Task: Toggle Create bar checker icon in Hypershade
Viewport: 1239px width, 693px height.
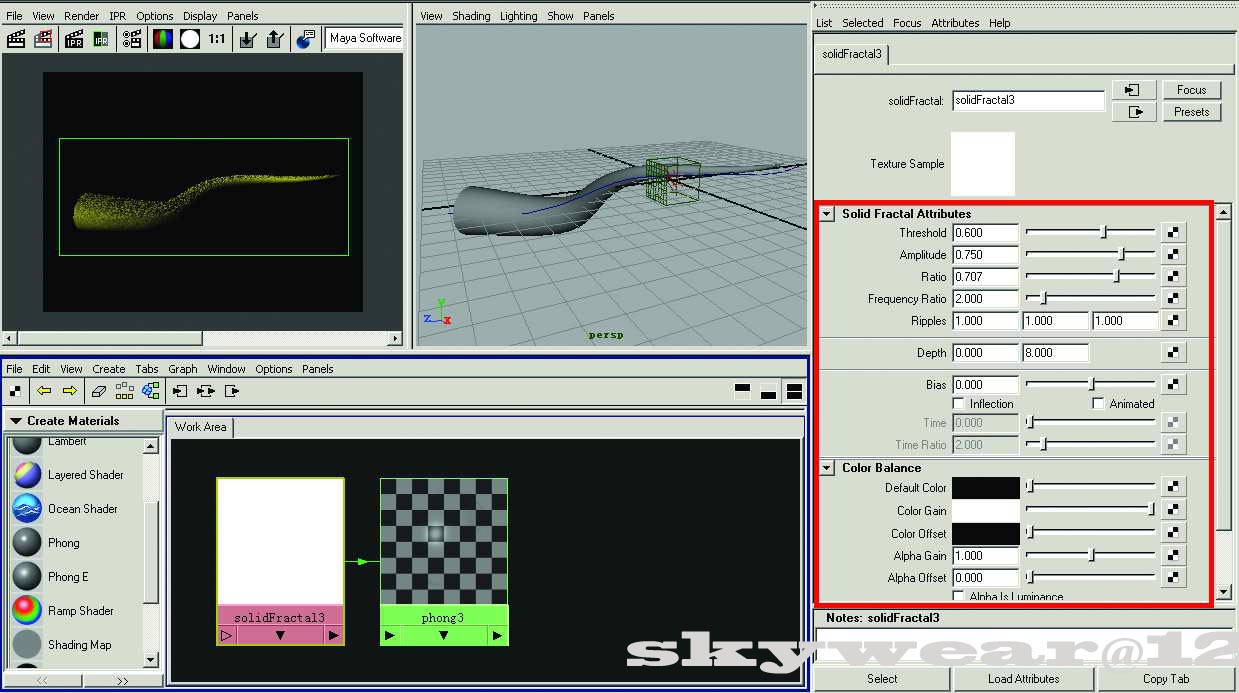Action: point(15,390)
